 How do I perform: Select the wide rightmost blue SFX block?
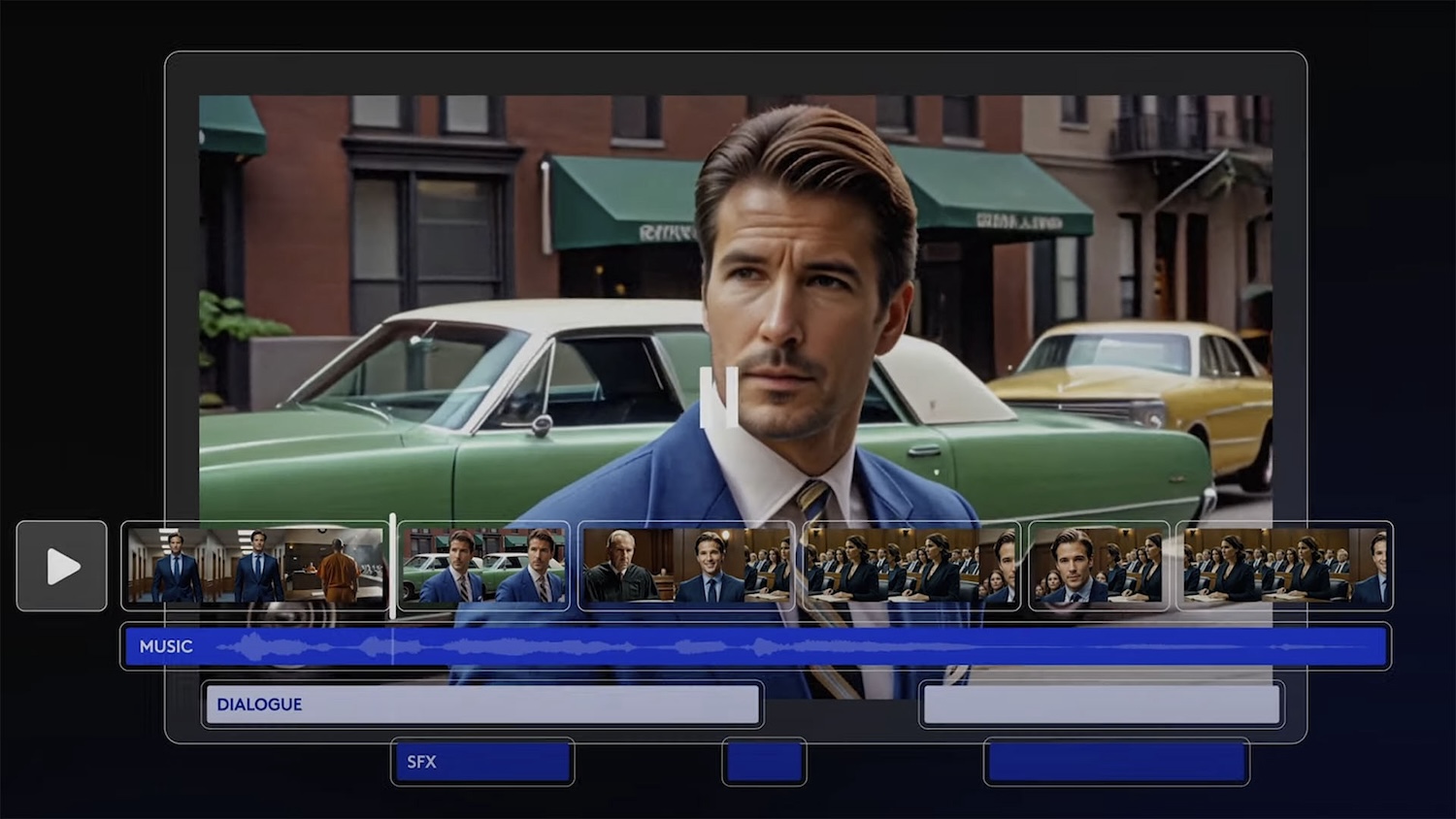(x=1116, y=762)
